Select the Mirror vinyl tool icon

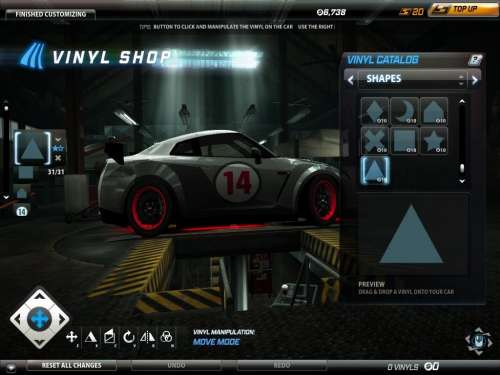pos(147,337)
